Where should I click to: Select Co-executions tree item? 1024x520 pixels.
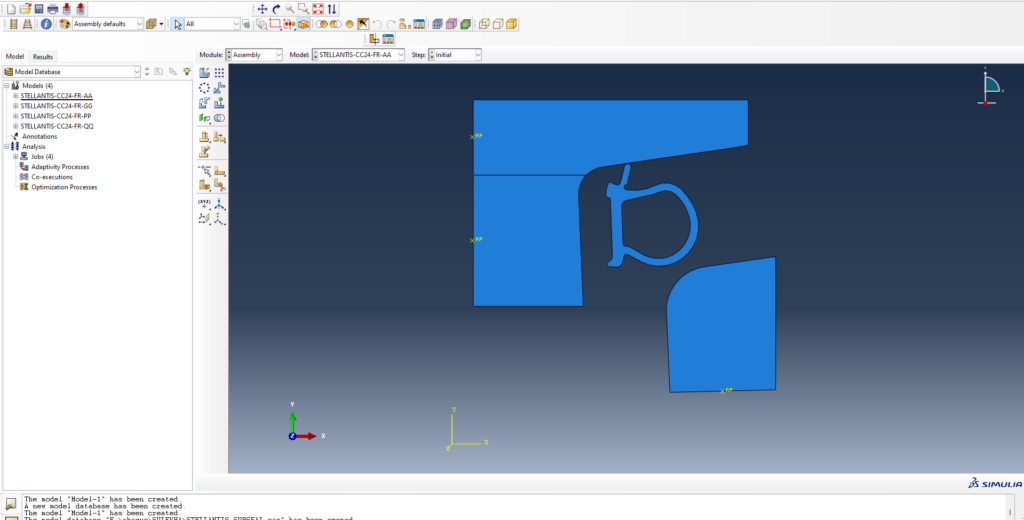coord(52,177)
